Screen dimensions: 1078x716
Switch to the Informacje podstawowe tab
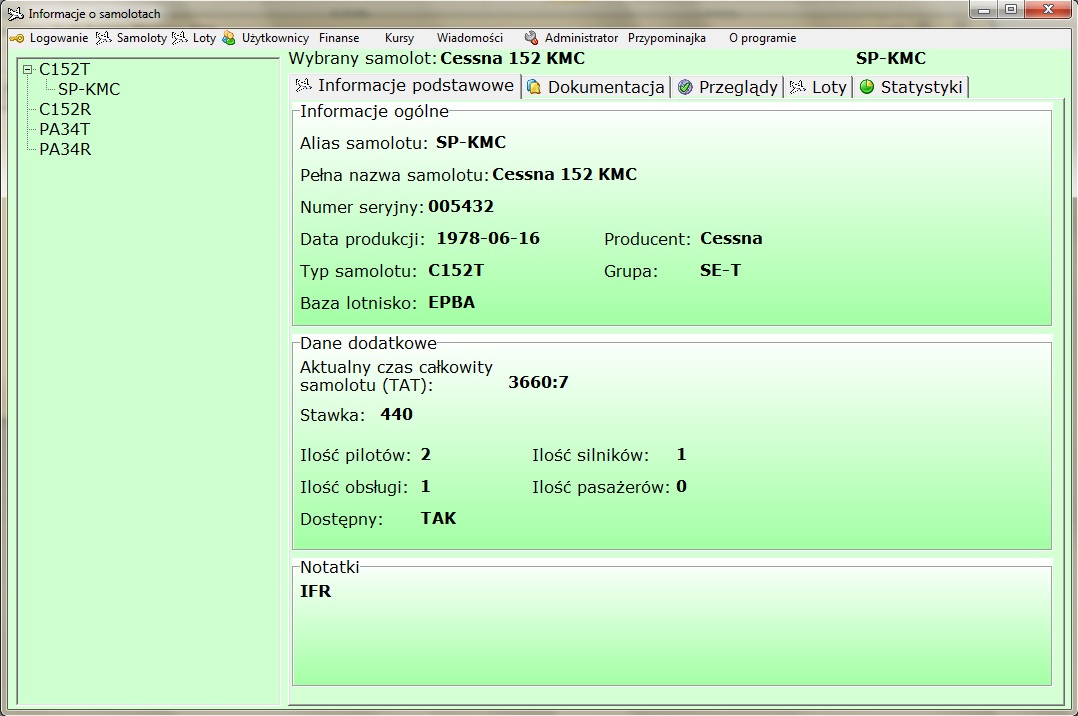405,86
